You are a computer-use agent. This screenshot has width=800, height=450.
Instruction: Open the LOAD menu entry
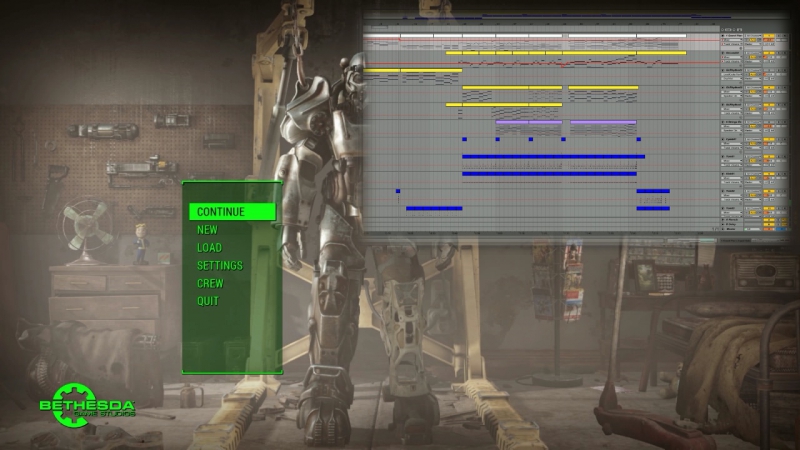tap(209, 248)
